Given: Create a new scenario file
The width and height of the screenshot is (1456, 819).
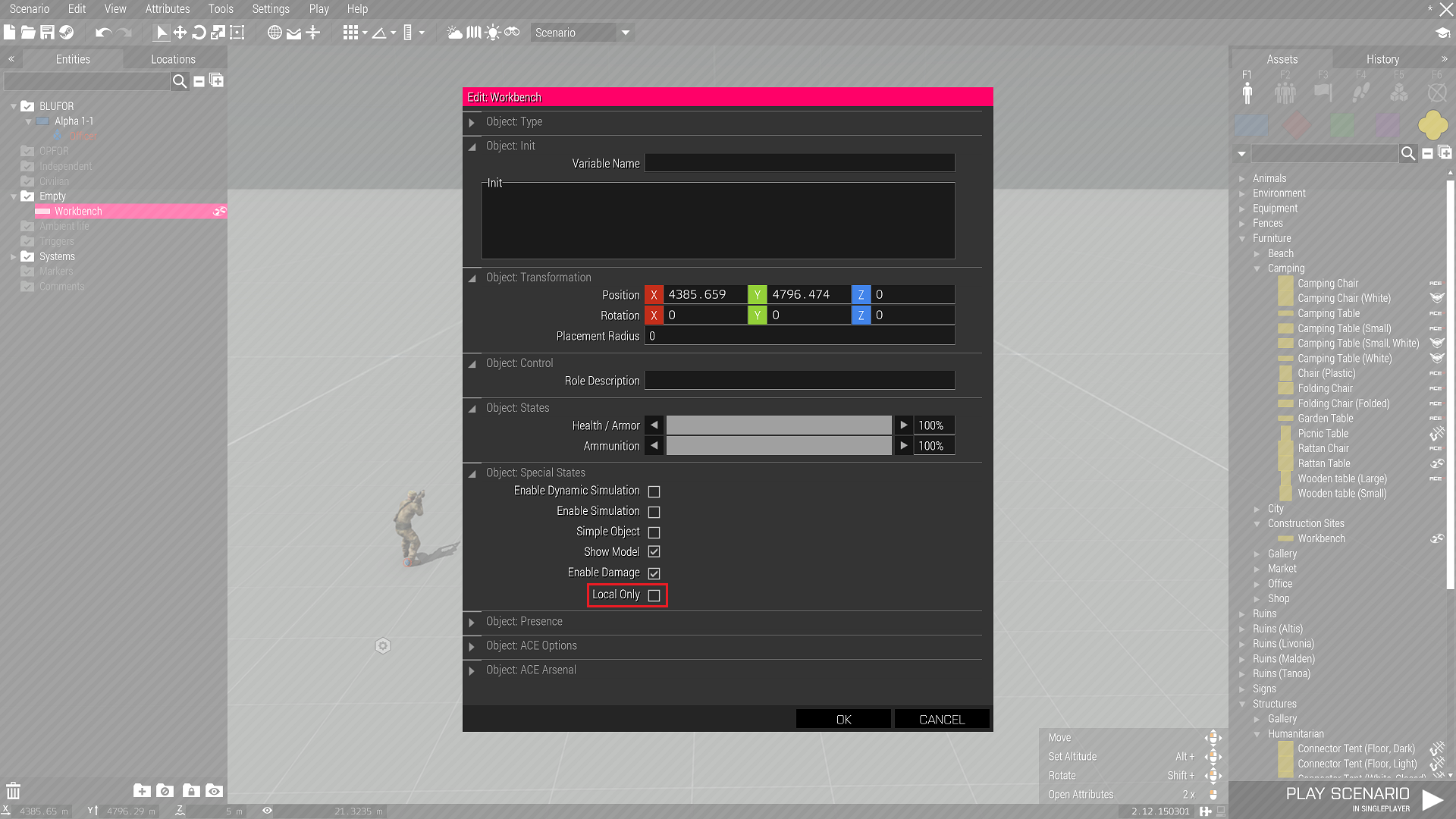Looking at the screenshot, I should 10,33.
